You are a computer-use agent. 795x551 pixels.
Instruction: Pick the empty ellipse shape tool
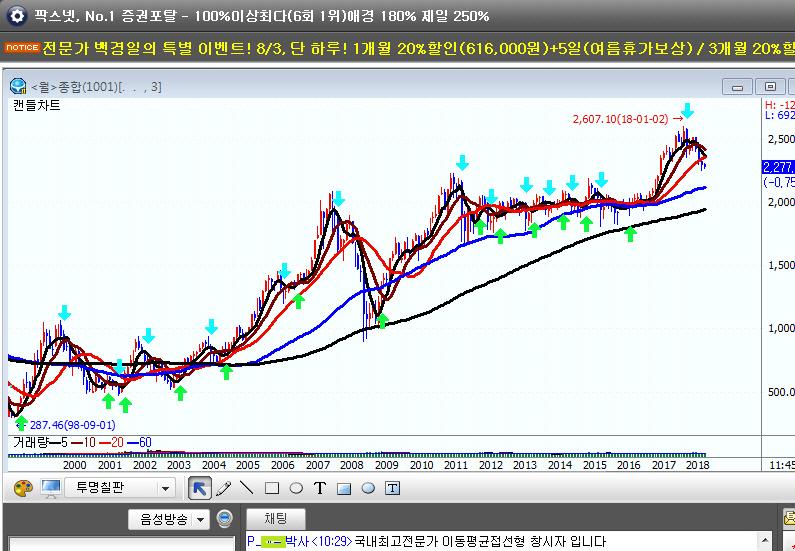295,488
